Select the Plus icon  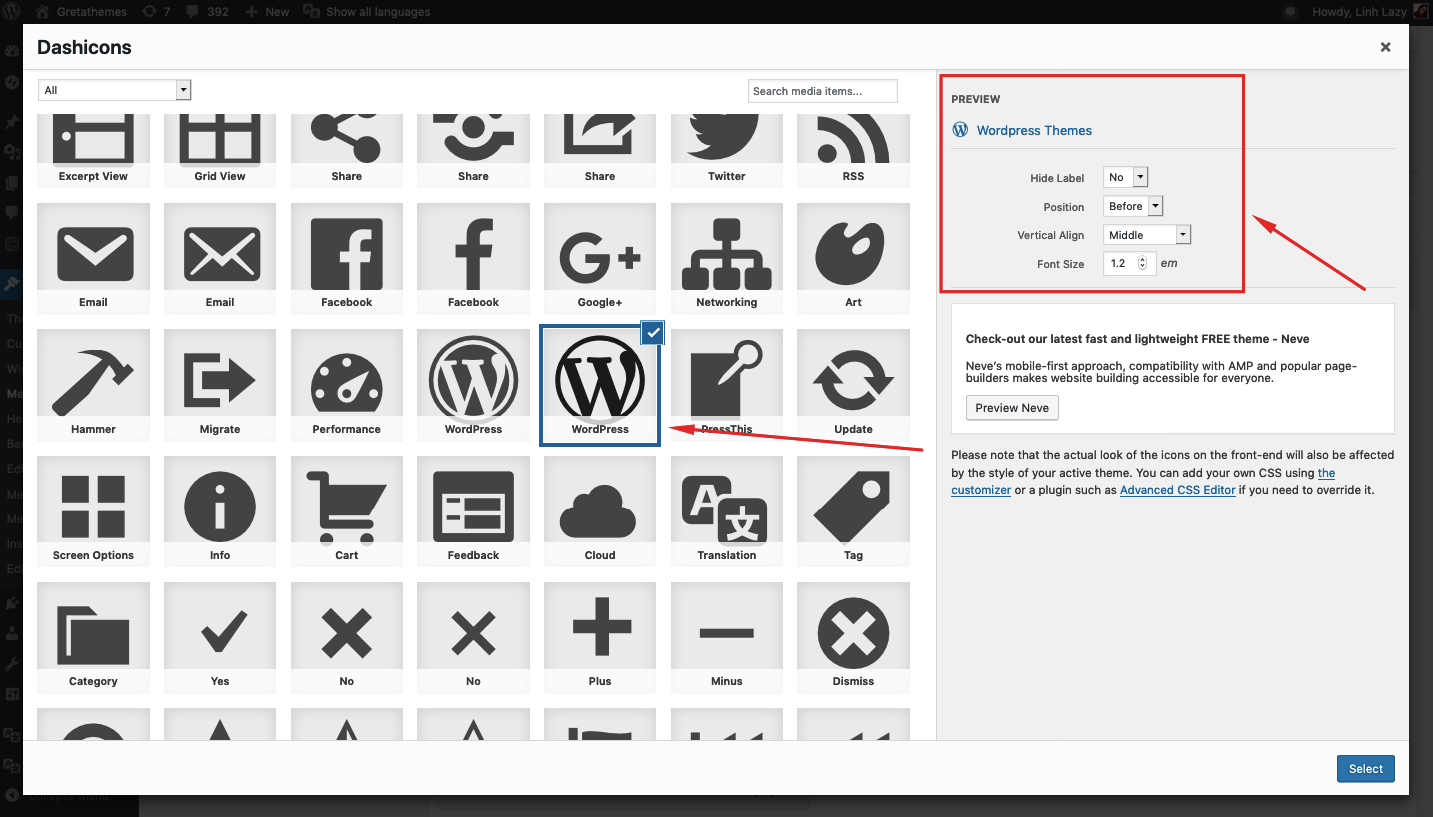pyautogui.click(x=600, y=638)
